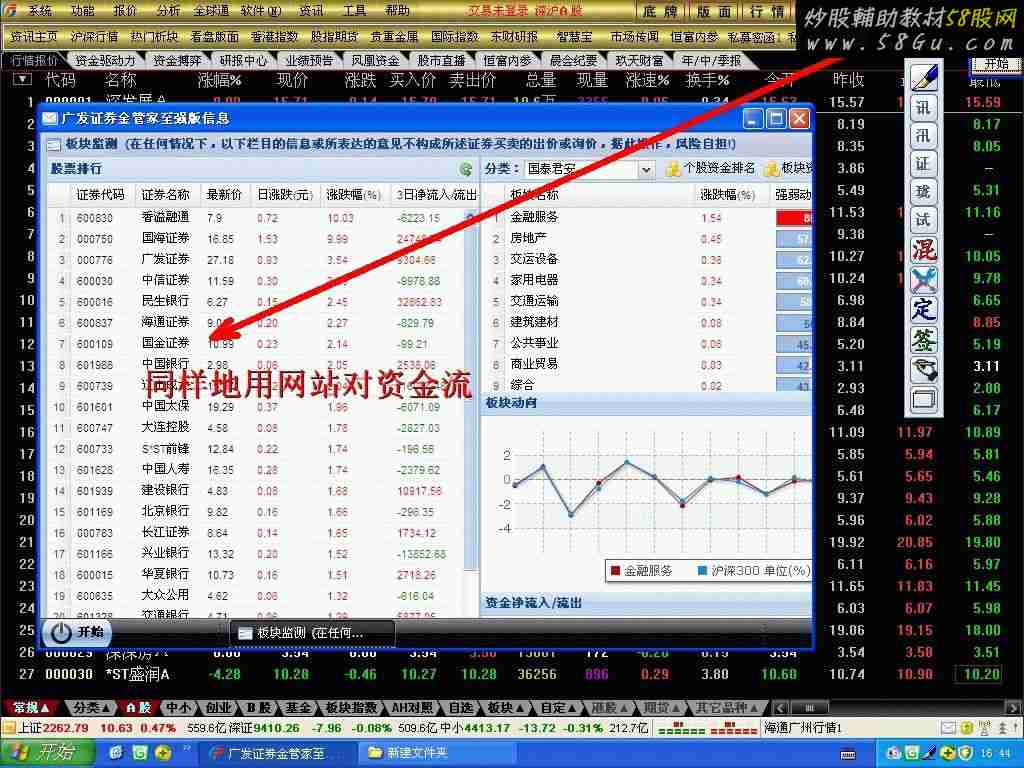Open the 资讯 menu

point(311,10)
